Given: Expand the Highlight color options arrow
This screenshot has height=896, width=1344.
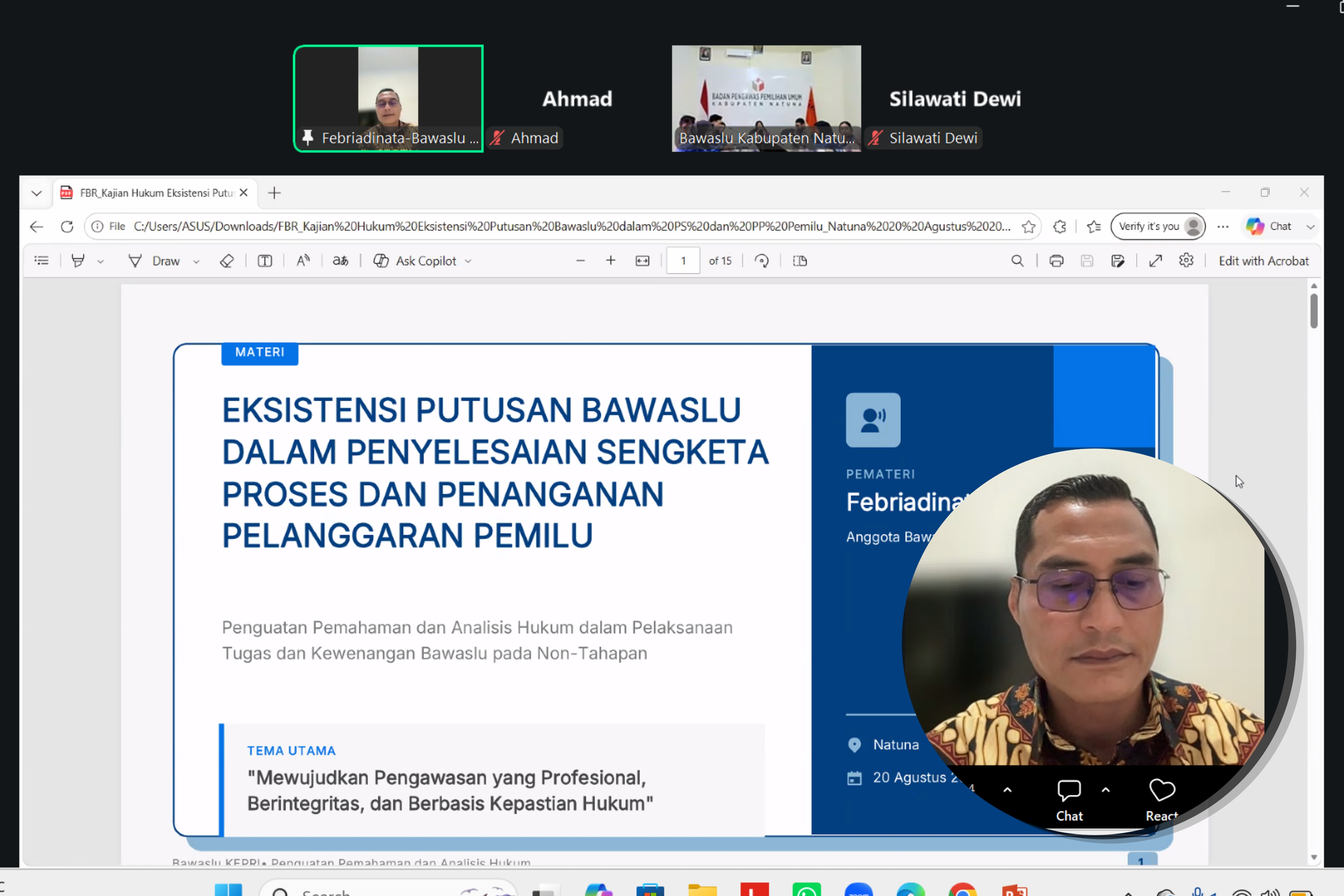Looking at the screenshot, I should [x=101, y=261].
